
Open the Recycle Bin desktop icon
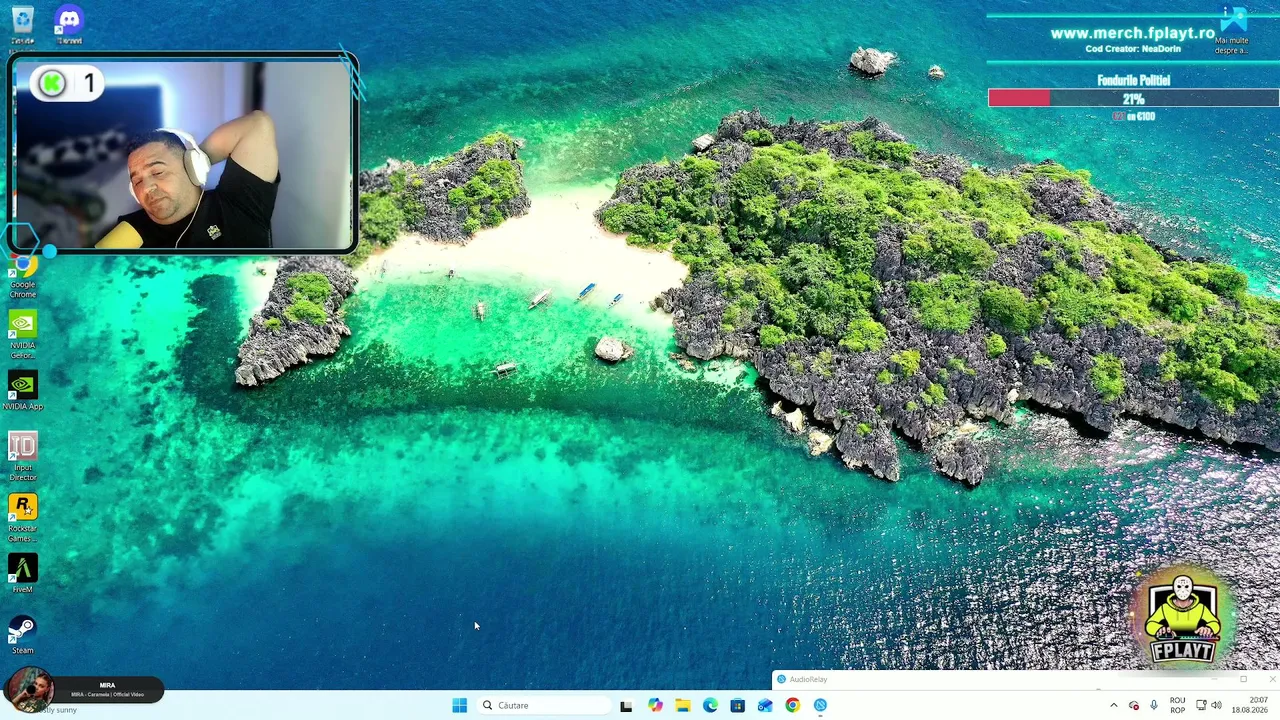click(x=22, y=24)
